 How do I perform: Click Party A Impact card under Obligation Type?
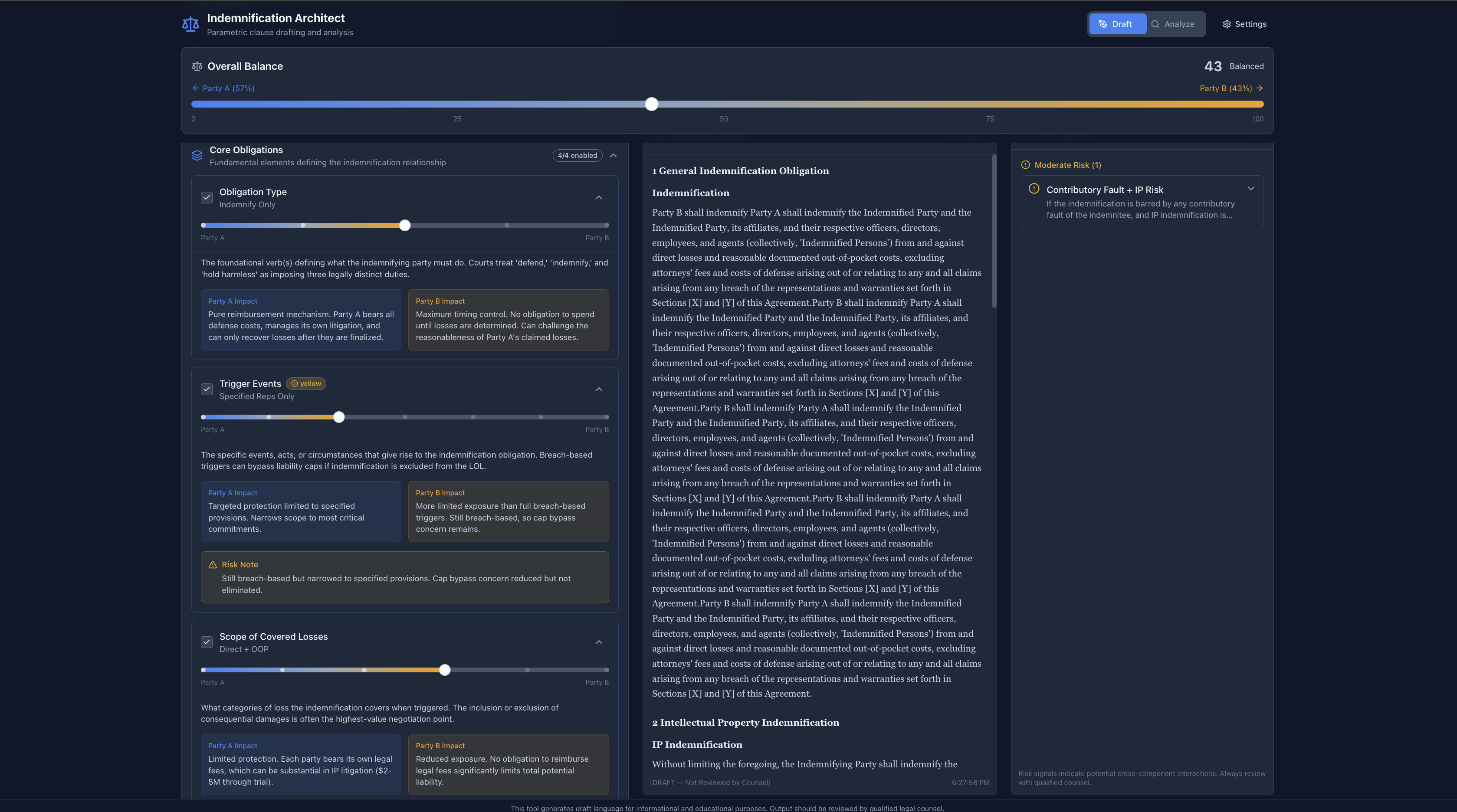pyautogui.click(x=301, y=320)
